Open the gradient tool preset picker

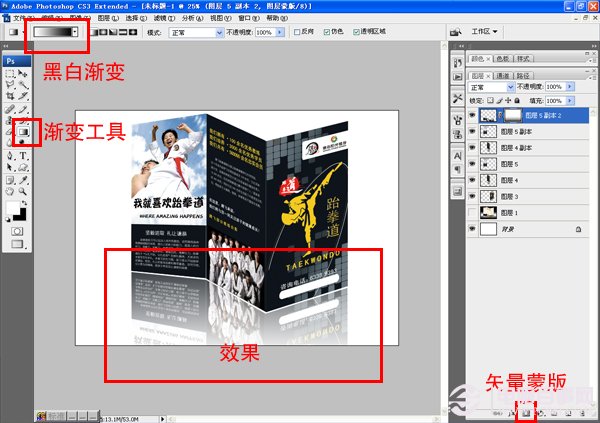point(16,32)
